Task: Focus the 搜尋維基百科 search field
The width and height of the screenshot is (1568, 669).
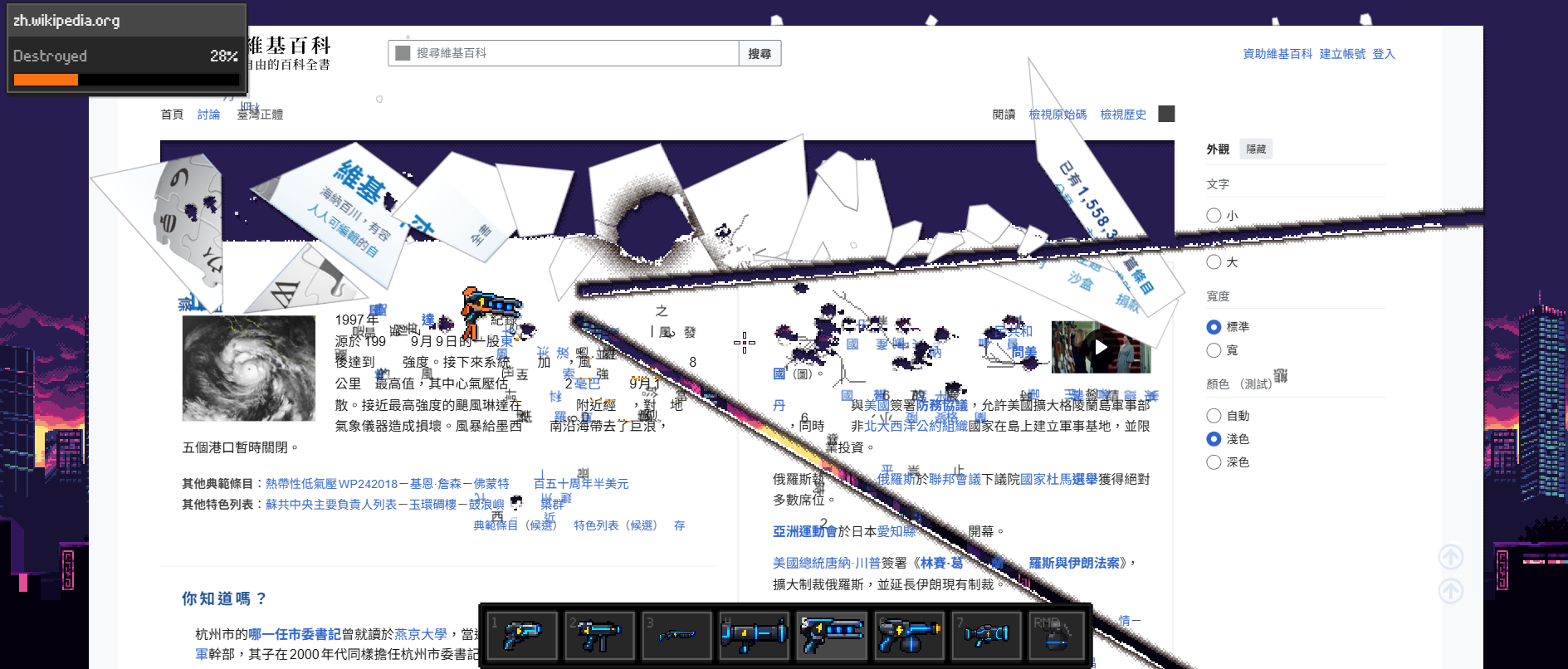Action: tap(564, 53)
